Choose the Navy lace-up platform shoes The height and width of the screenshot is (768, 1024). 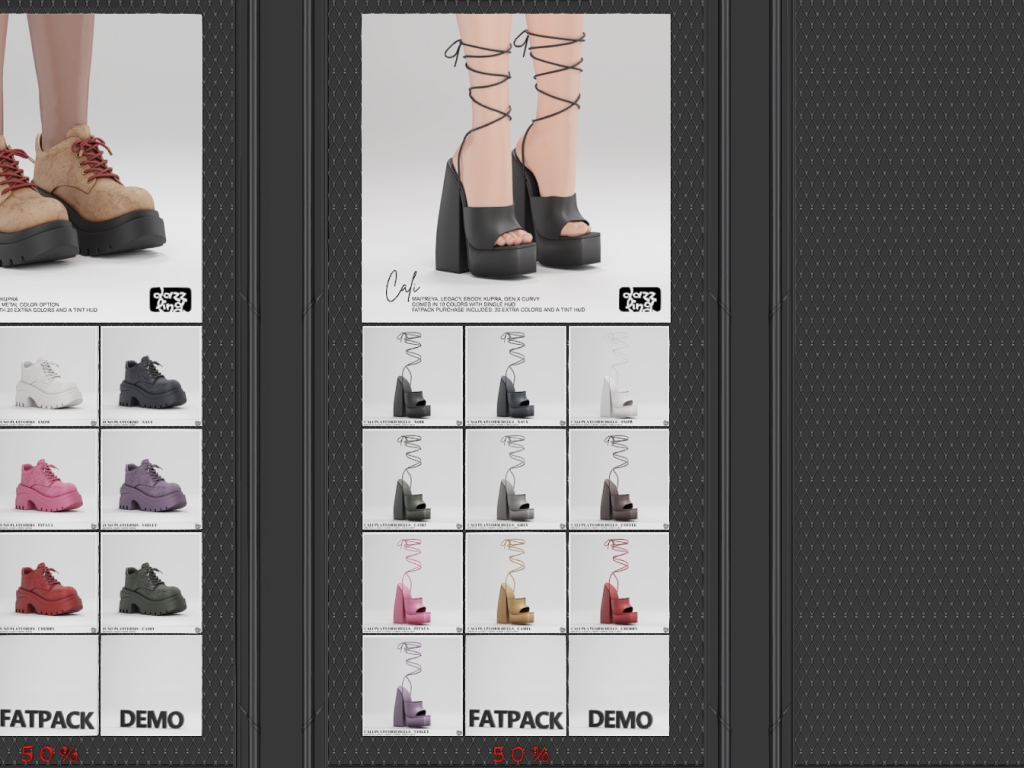coord(151,376)
